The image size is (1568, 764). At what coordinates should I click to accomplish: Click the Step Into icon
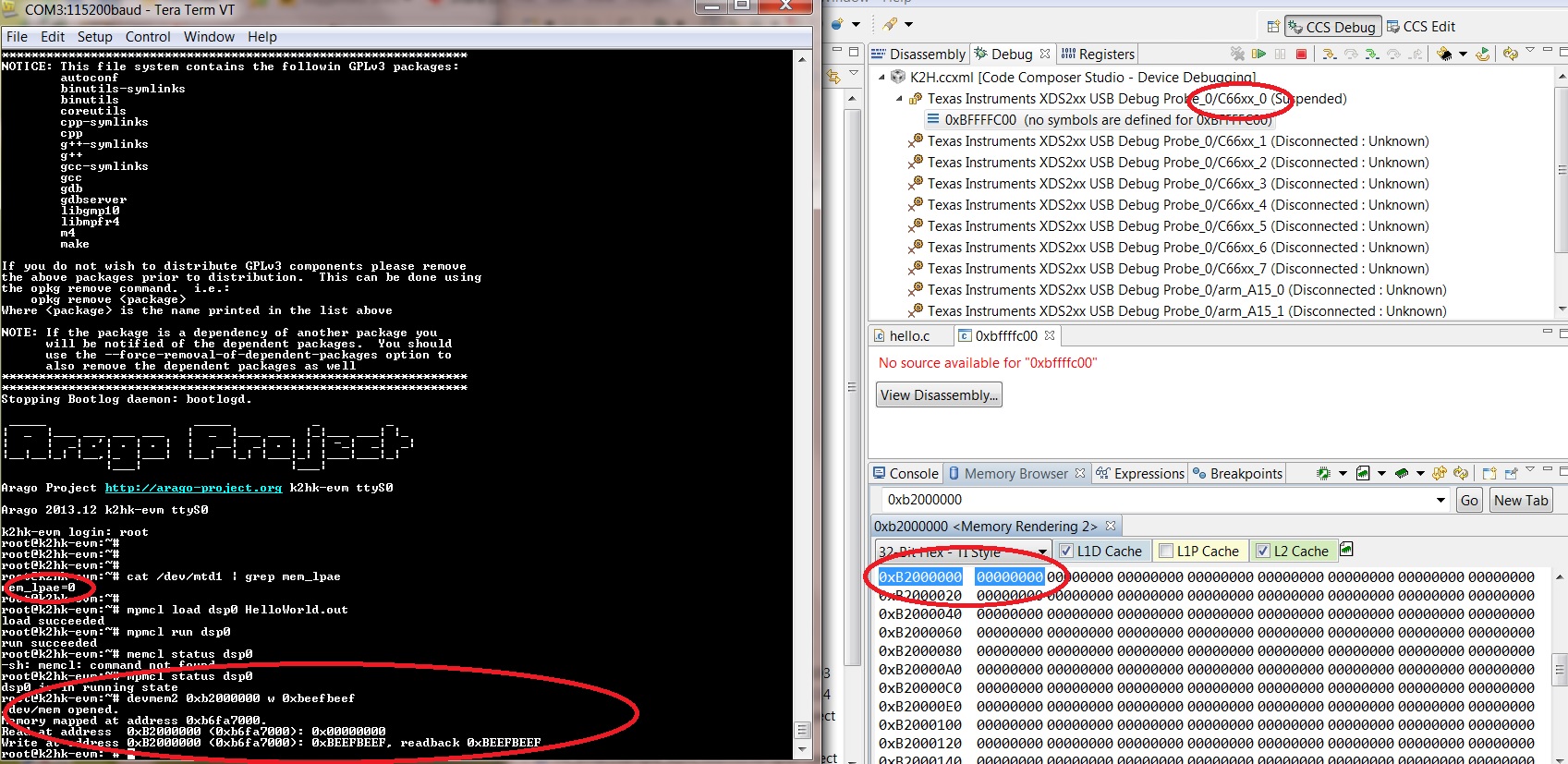(x=1330, y=54)
